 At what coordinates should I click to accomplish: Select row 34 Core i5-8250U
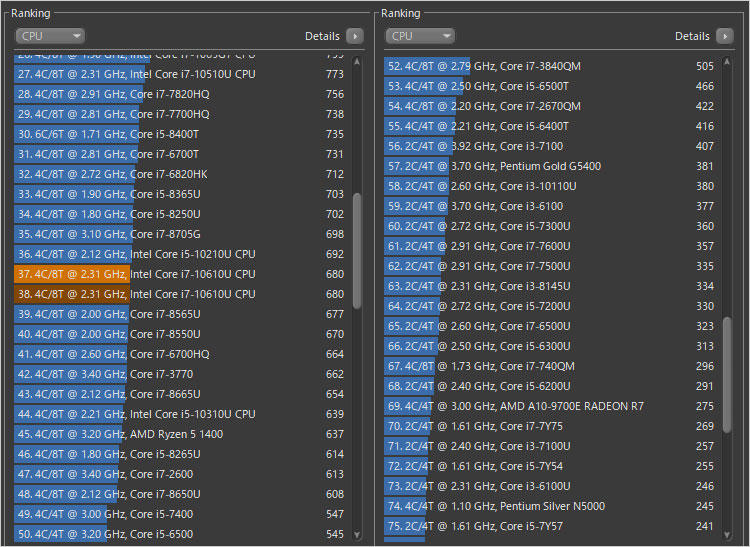[x=182, y=214]
